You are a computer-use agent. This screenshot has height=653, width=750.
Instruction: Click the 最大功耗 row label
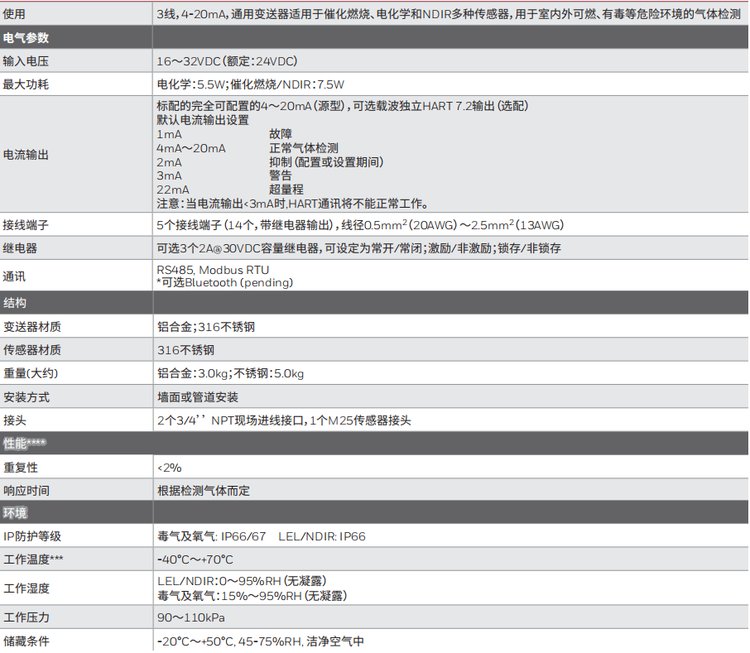click(x=27, y=85)
